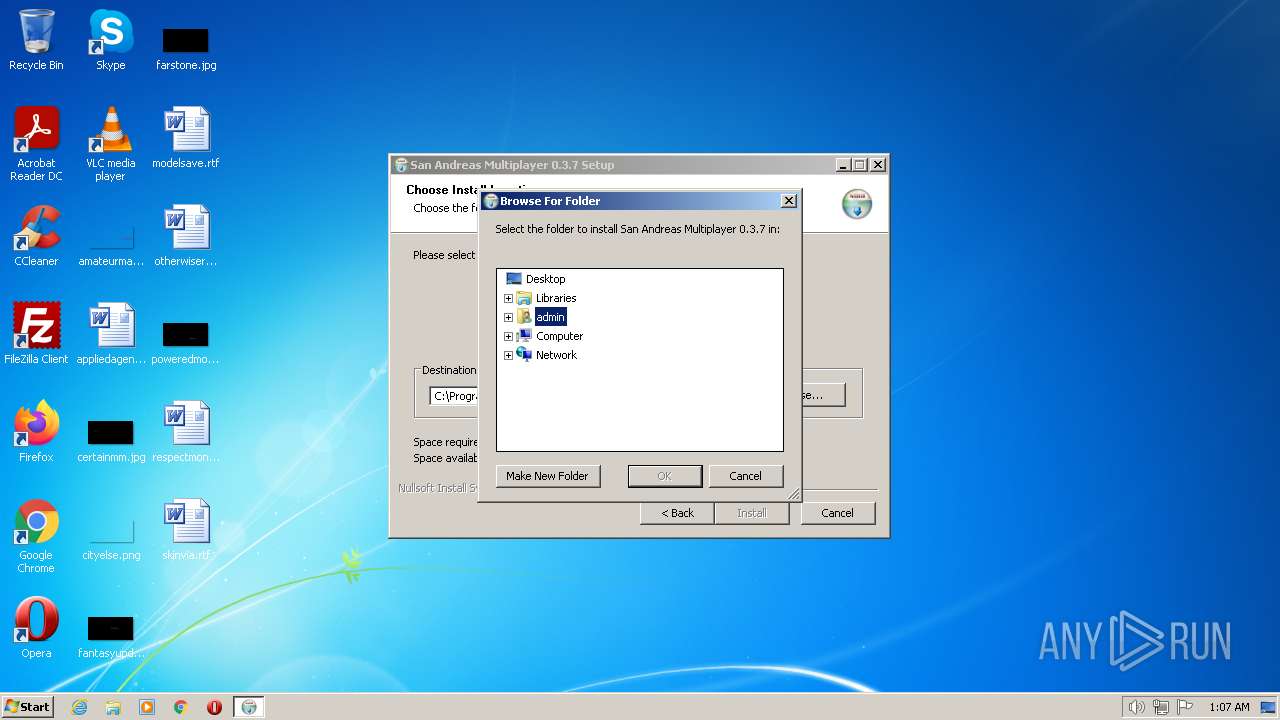
Task: Launch Skype from the desktop
Action: pos(110,40)
